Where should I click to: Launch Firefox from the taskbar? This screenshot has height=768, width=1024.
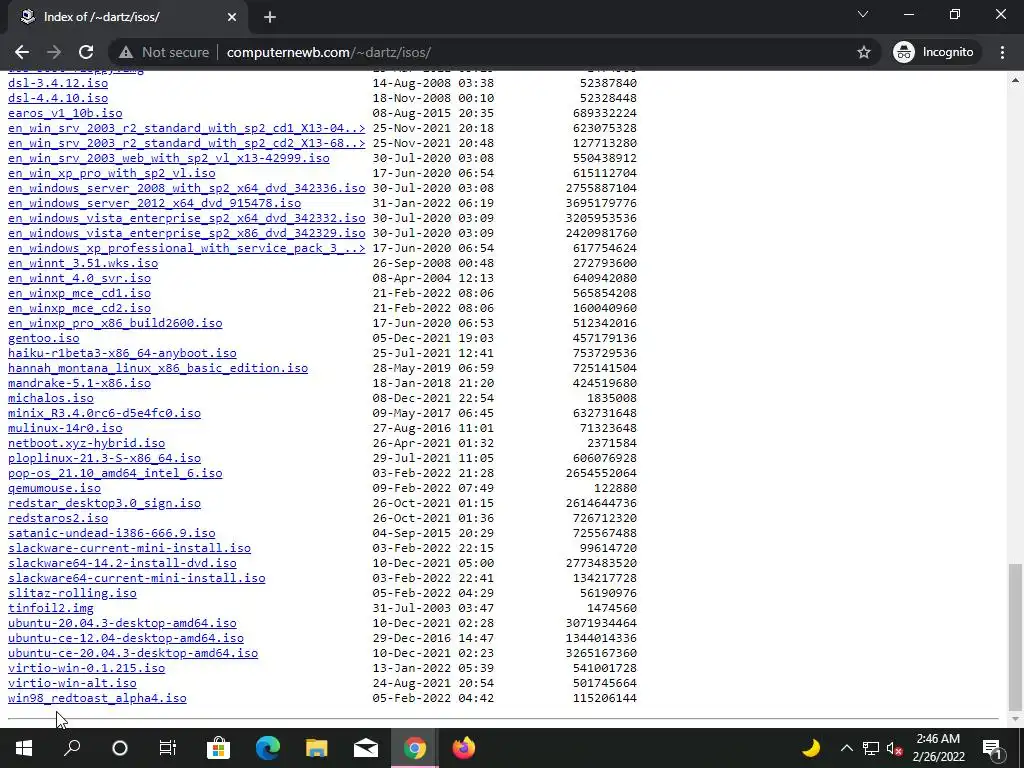(x=464, y=748)
